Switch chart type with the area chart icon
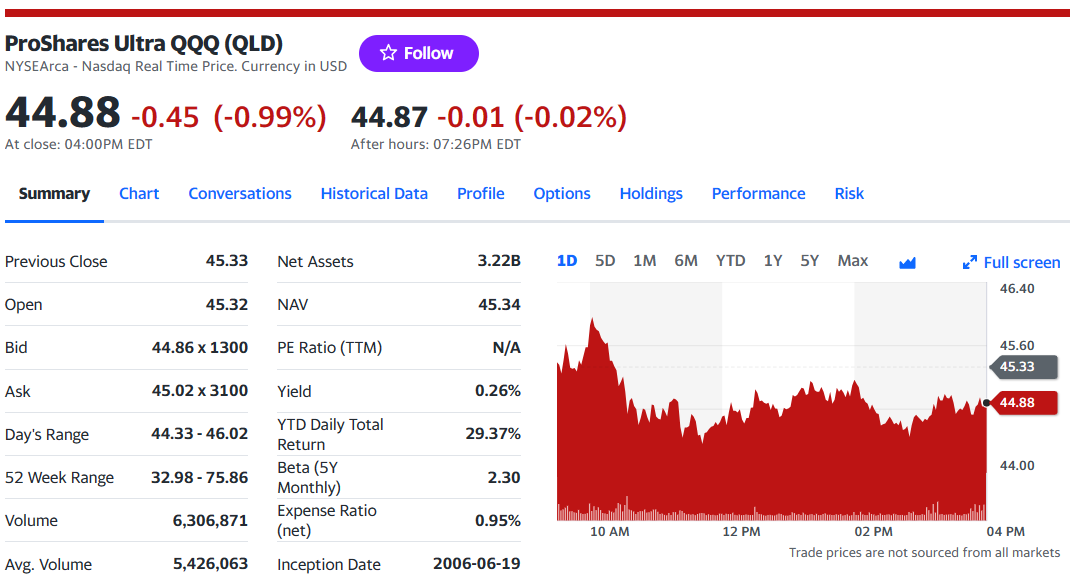1070x584 pixels. pos(907,263)
